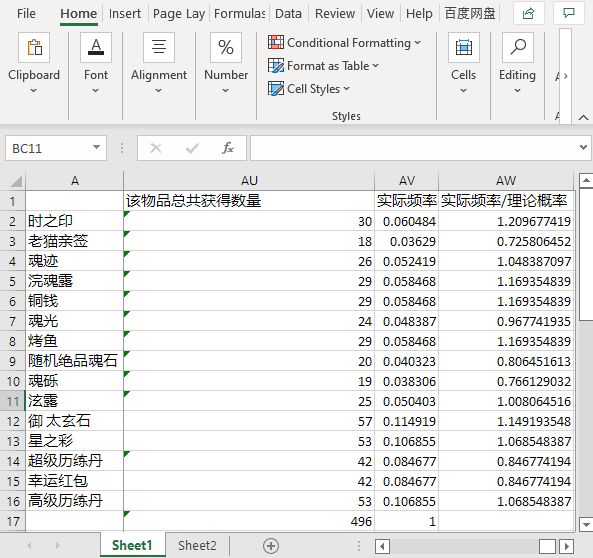Open the Number percent icon group
Viewport: 593px width, 558px height.
(226, 48)
